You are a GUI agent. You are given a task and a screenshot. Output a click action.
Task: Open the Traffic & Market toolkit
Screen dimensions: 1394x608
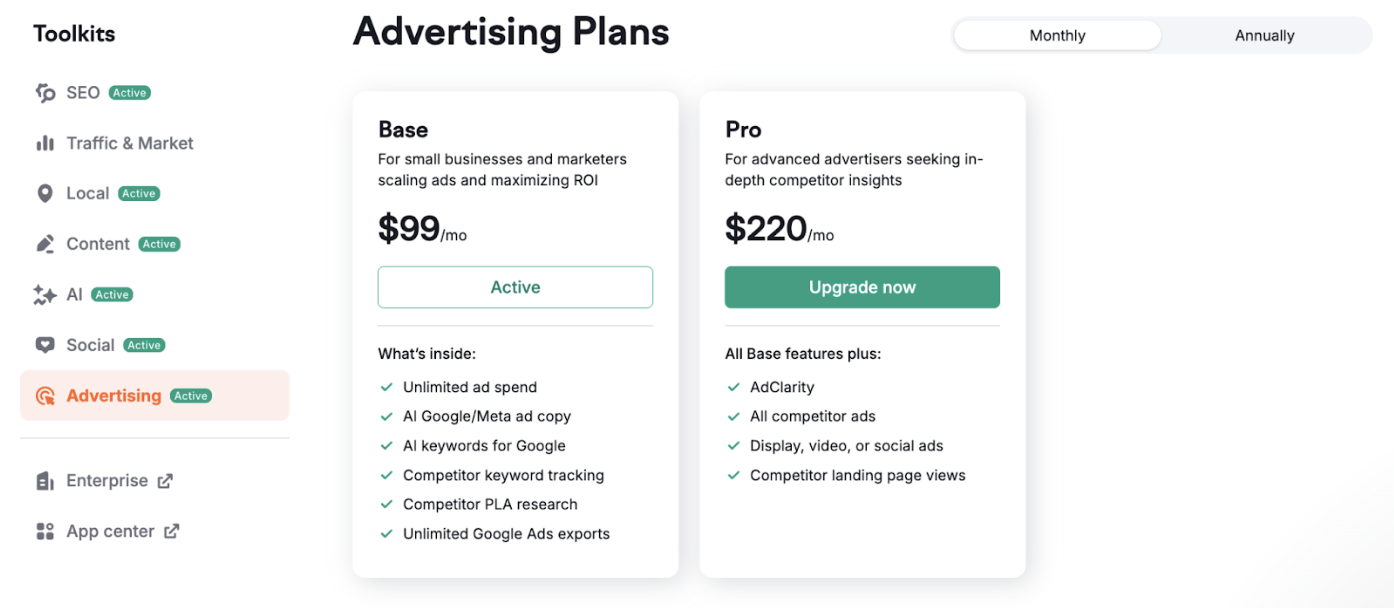click(x=129, y=143)
